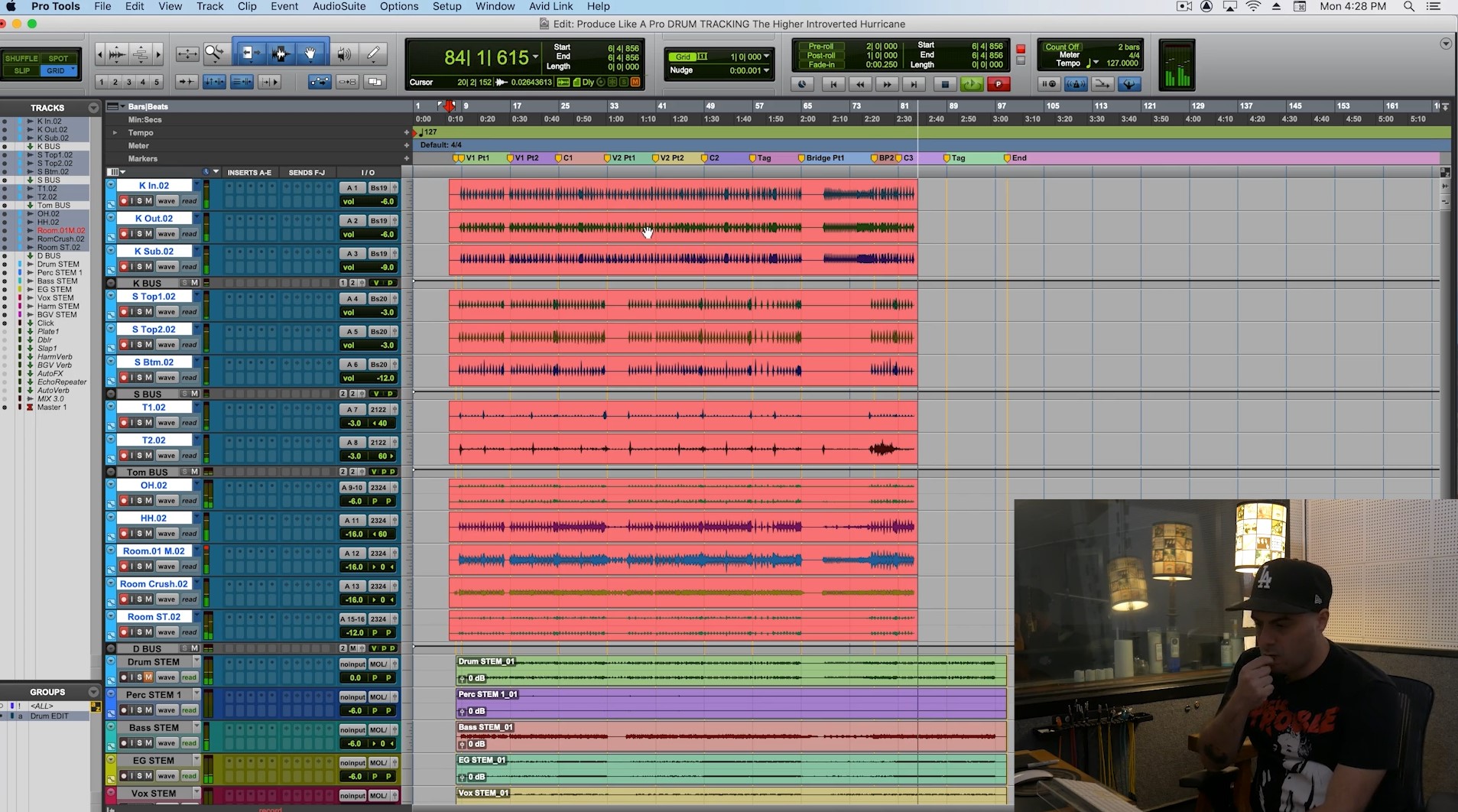Open the Nudge value dropdown
Image resolution: width=1458 pixels, height=812 pixels.
click(766, 70)
